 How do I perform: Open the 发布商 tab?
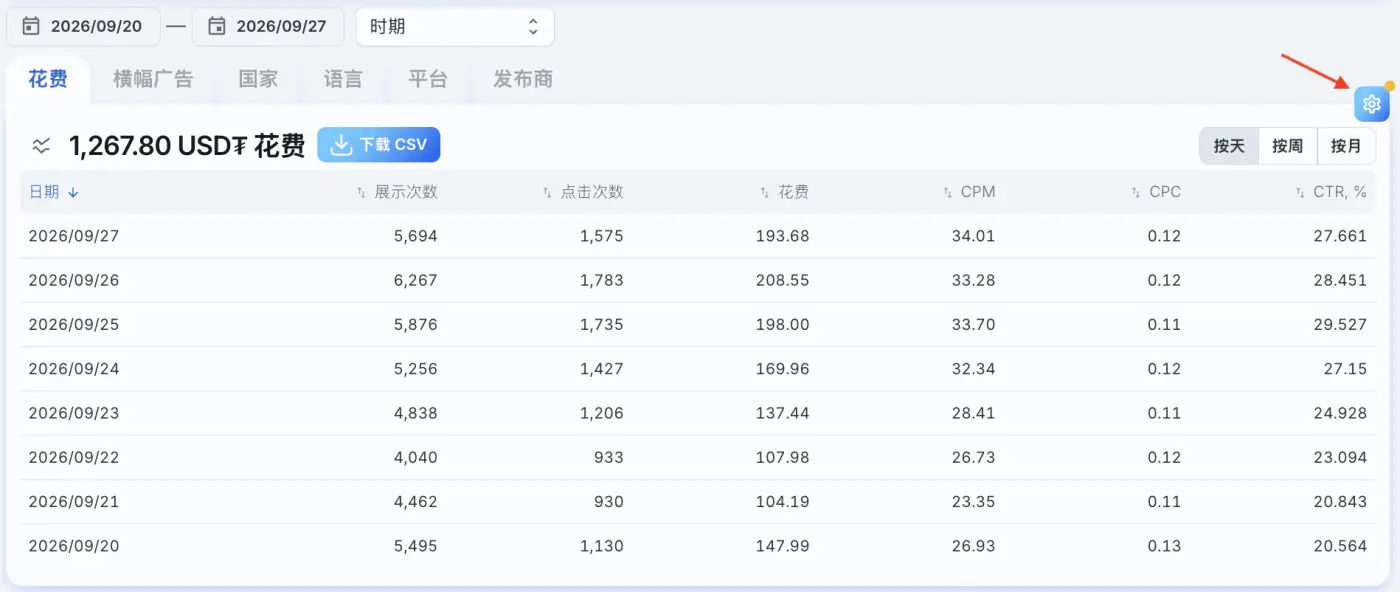pyautogui.click(x=523, y=79)
